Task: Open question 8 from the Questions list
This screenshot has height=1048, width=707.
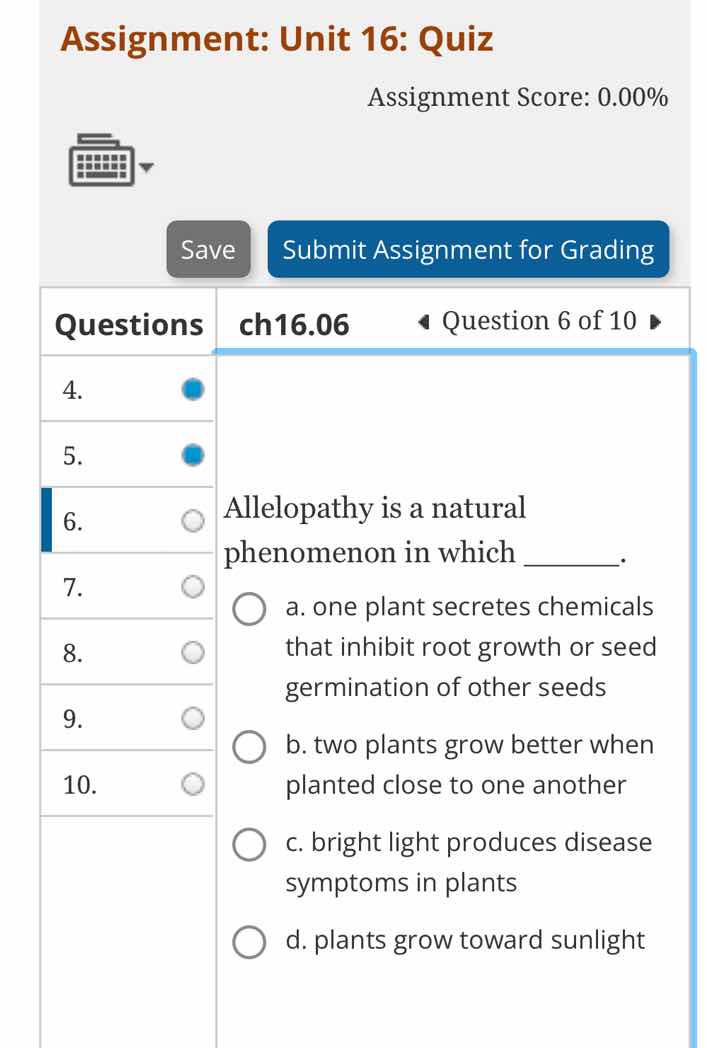Action: [72, 653]
